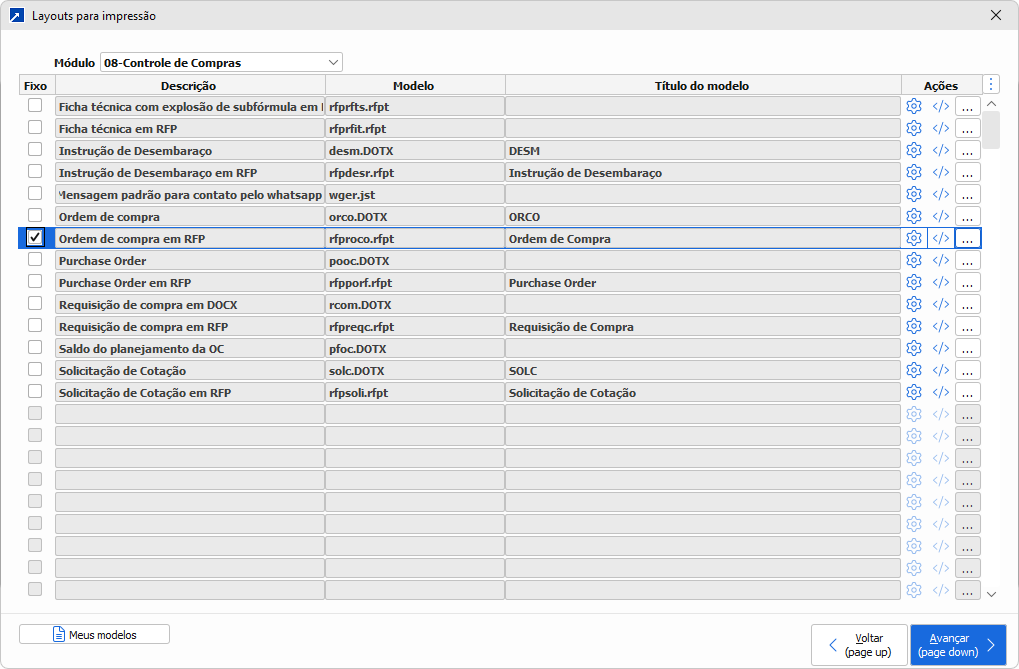Viewport: 1019px width, 669px height.
Task: Open the Módulo dropdown
Action: (221, 62)
